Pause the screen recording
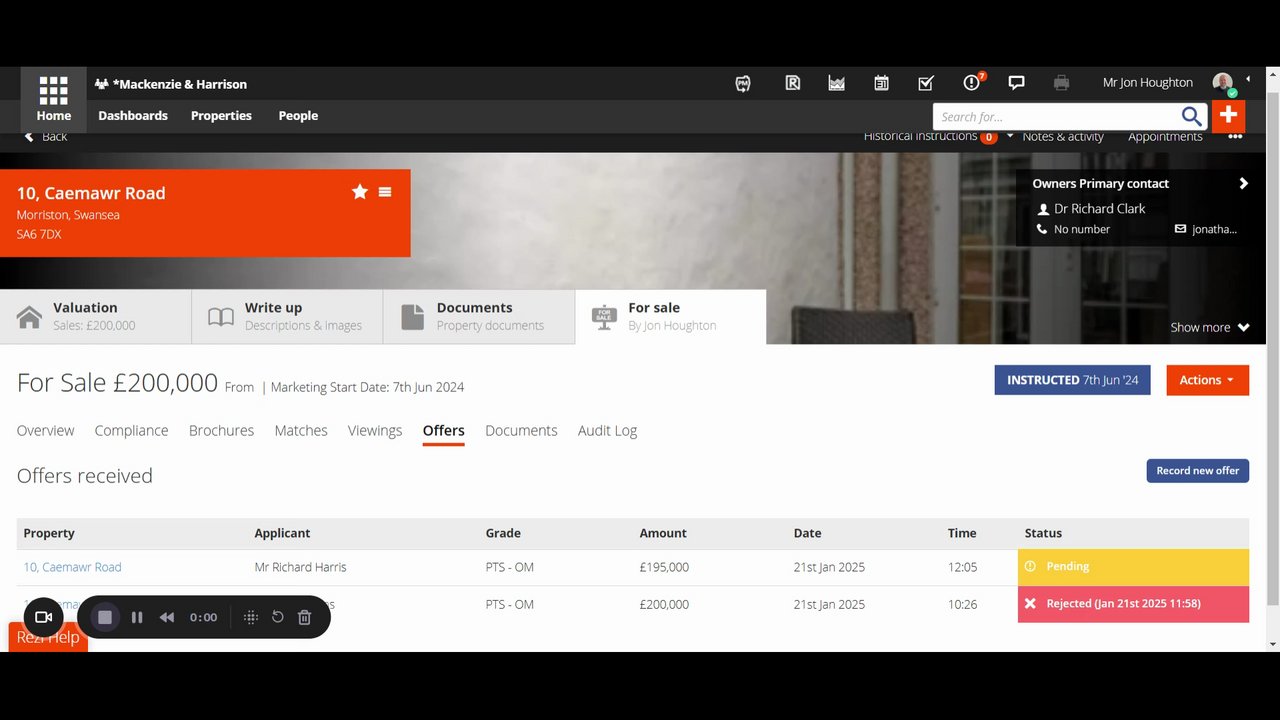Screen dimensions: 1280x720 click(x=137, y=617)
